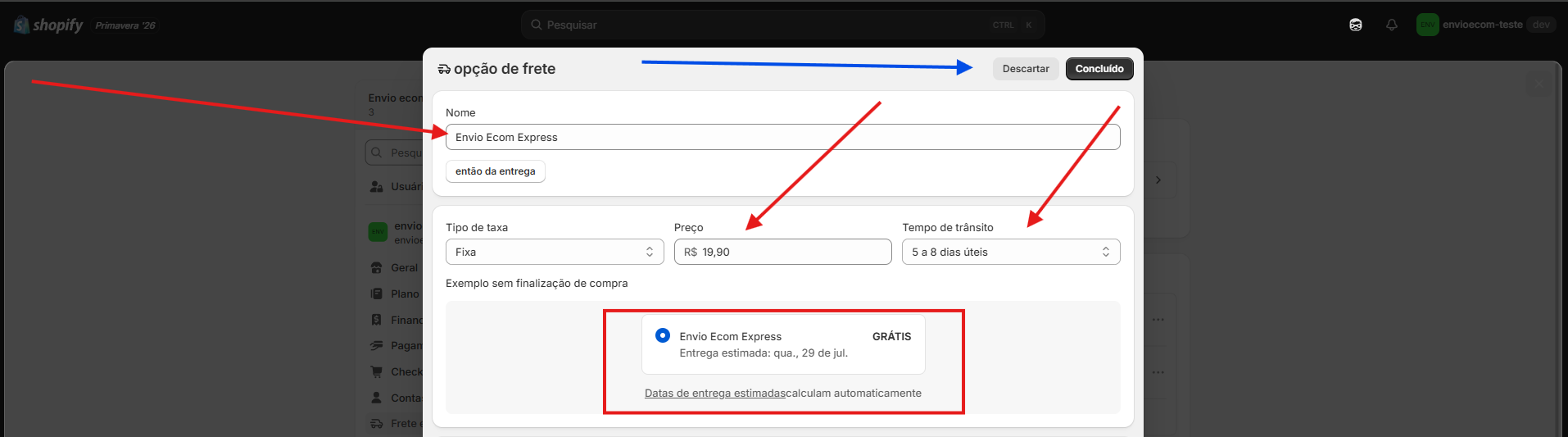The image size is (1568, 437).
Task: Click the Exemplo sem finalização de compra label
Action: [537, 283]
